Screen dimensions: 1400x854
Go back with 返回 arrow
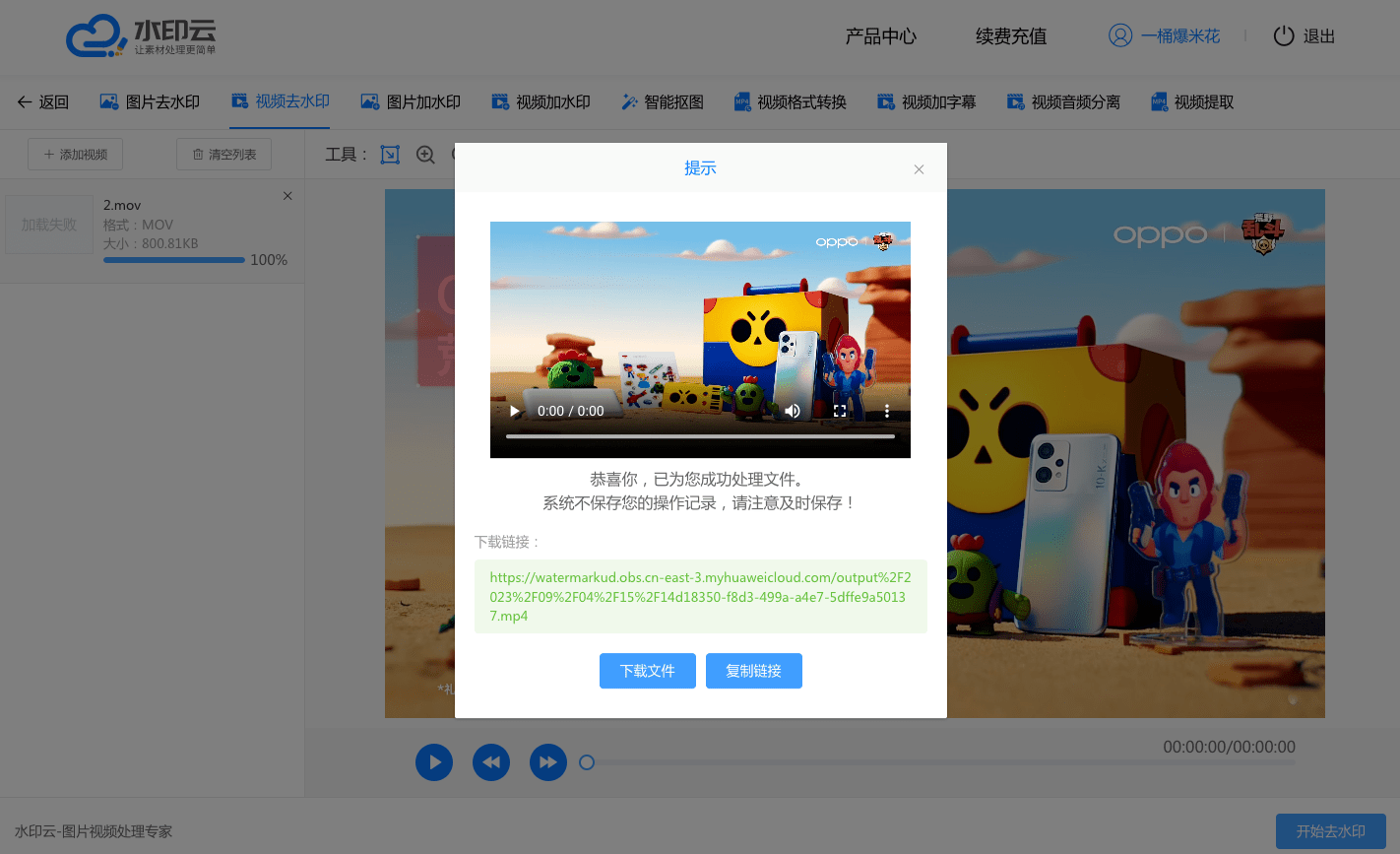(x=43, y=101)
